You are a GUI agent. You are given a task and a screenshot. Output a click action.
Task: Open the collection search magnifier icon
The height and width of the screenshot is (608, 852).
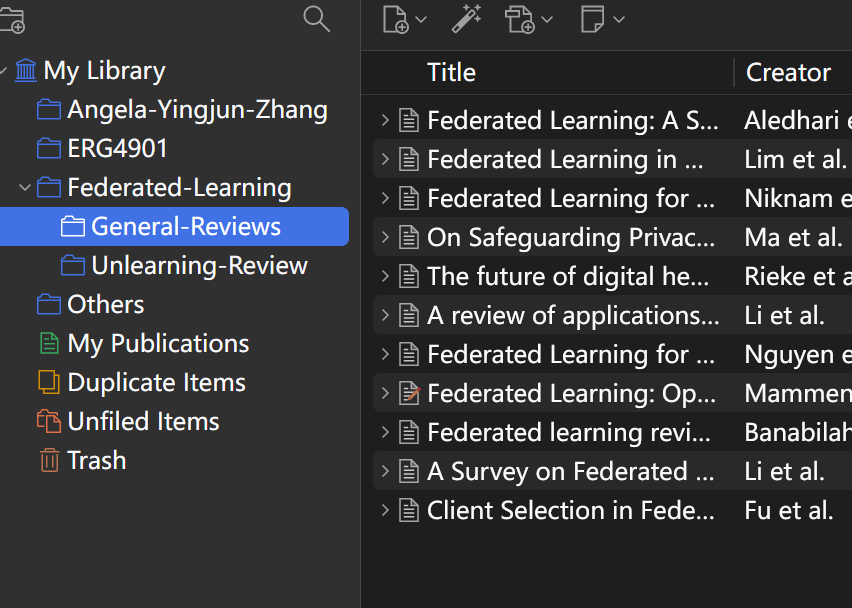pos(316,19)
